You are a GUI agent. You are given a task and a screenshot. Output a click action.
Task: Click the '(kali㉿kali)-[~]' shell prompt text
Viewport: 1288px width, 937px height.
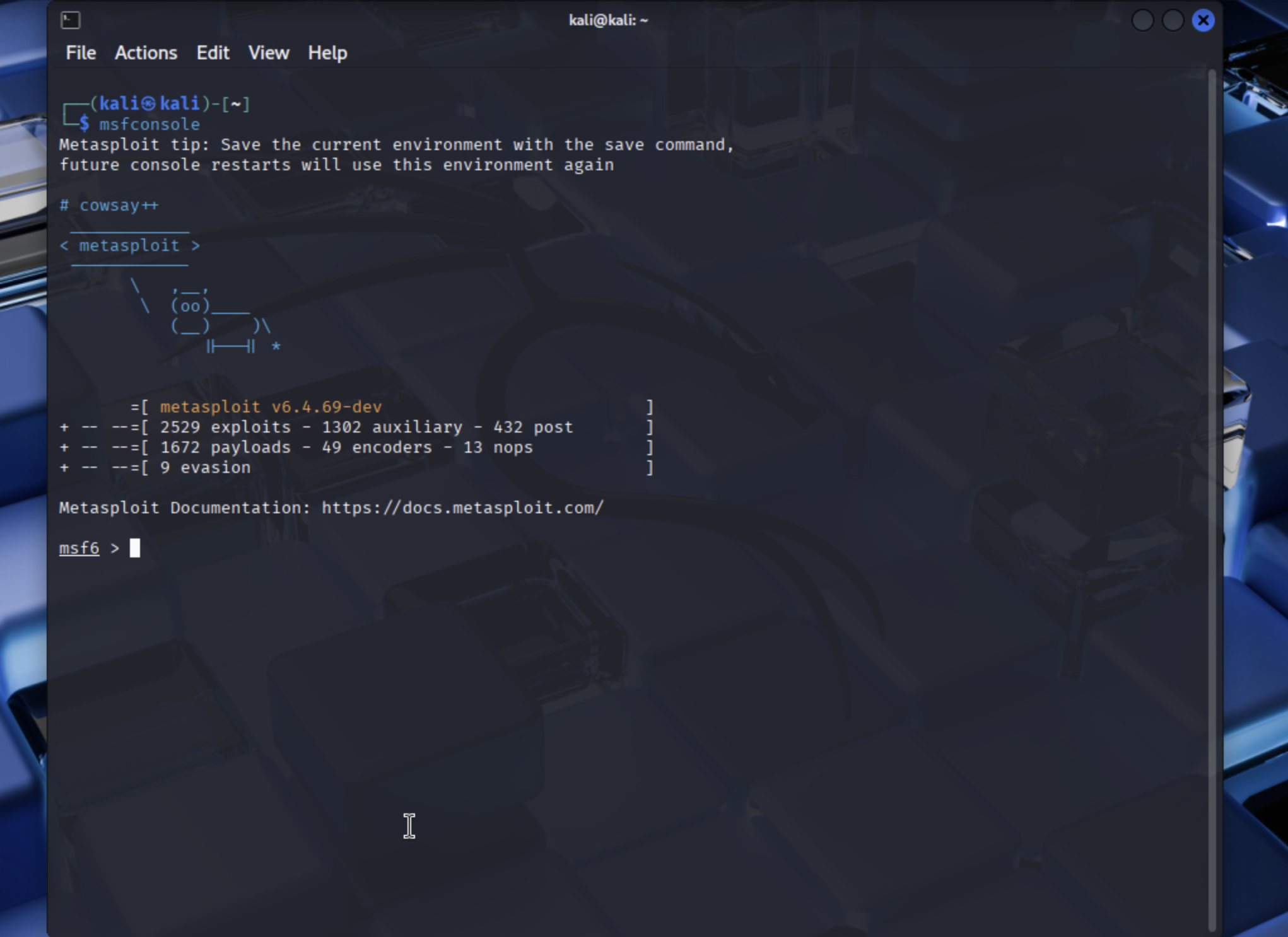pyautogui.click(x=170, y=103)
